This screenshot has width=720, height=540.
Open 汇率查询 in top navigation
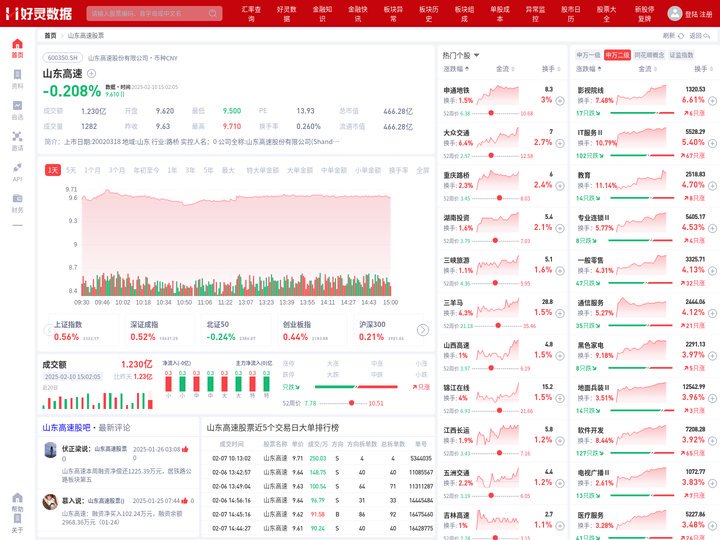pos(251,14)
